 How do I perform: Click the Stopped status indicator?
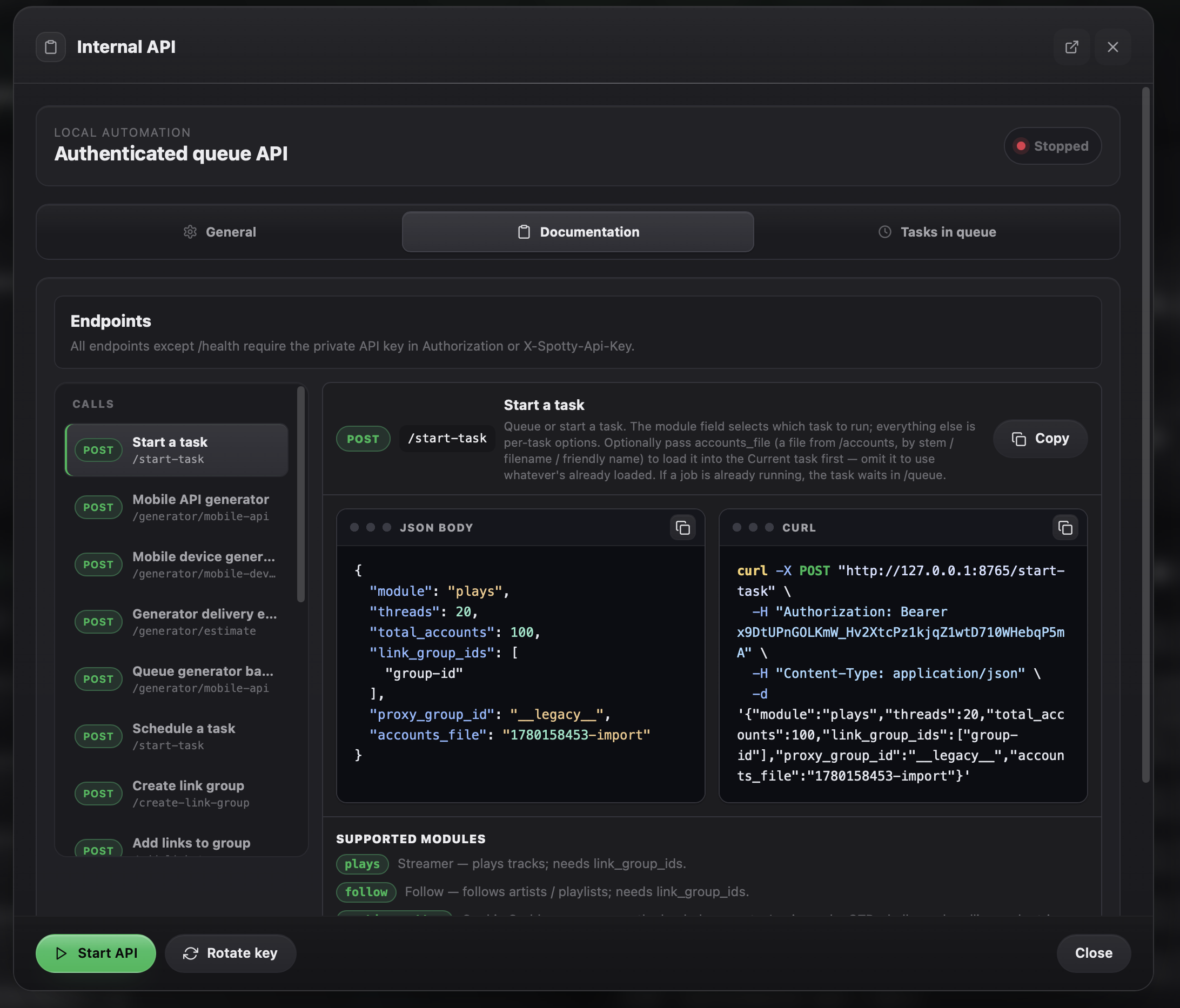coord(1052,146)
